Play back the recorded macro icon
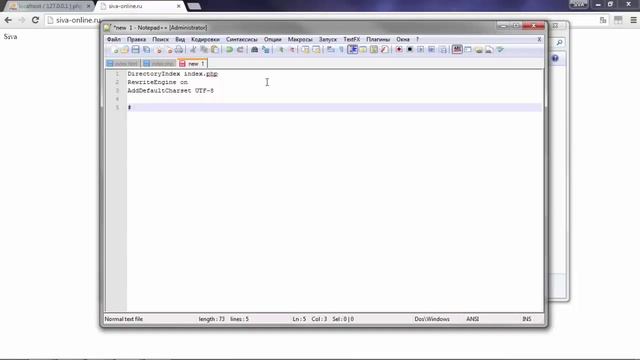This screenshot has width=640, height=360. click(x=420, y=50)
